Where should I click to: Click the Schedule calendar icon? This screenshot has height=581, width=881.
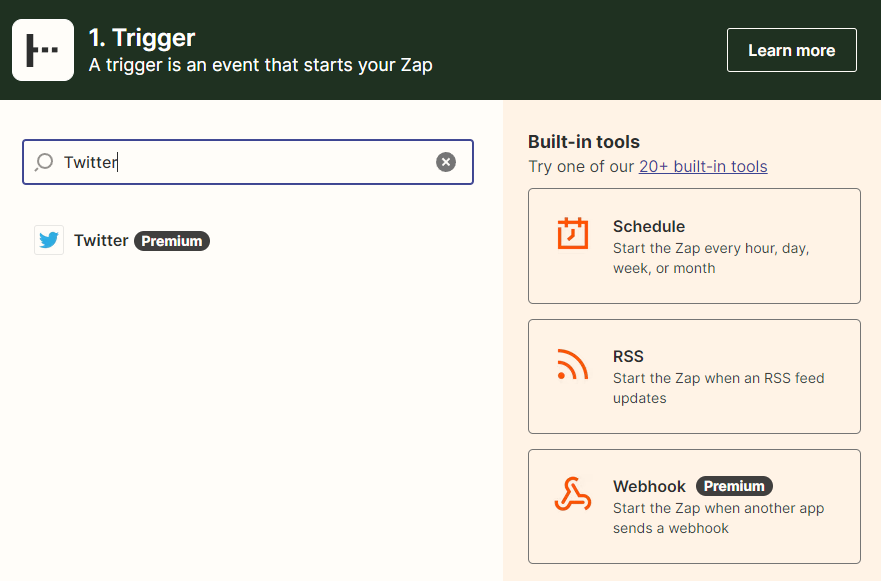point(573,233)
